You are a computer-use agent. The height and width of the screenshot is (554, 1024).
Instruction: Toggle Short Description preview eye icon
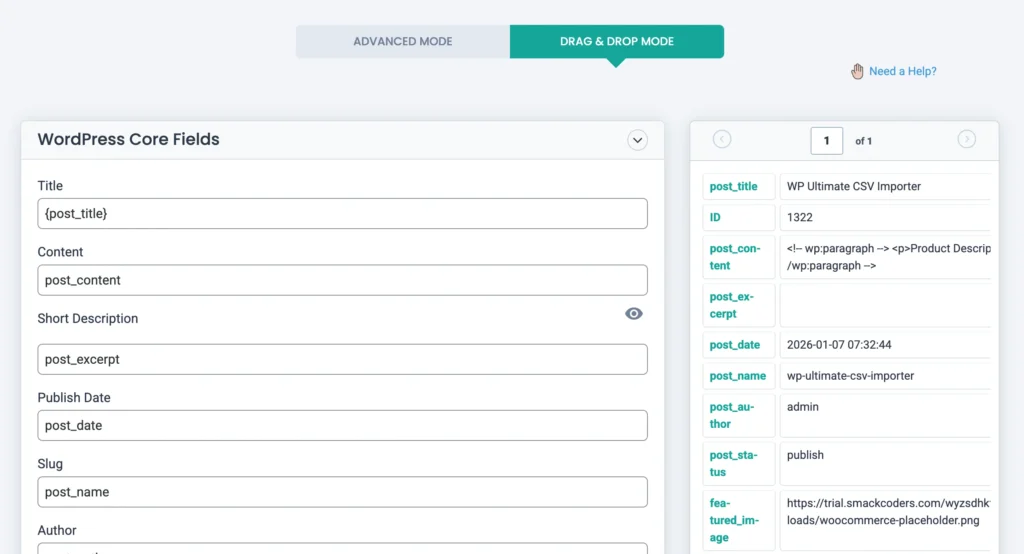point(633,314)
